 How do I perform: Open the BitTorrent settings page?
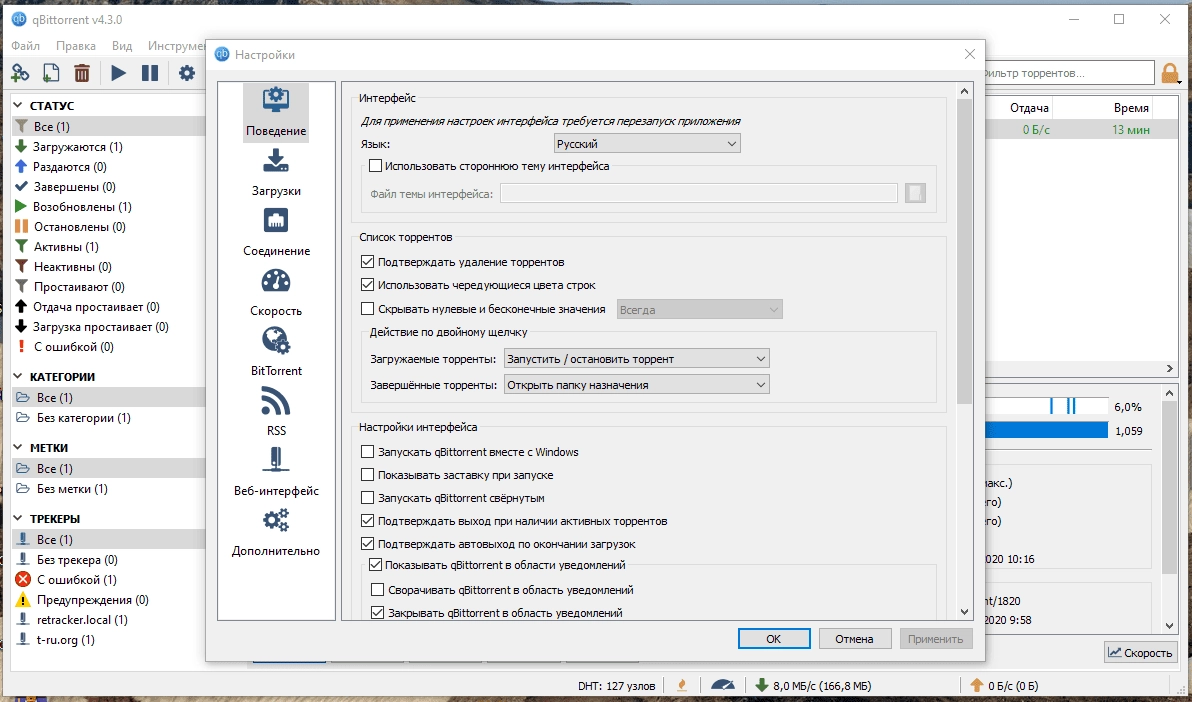click(276, 353)
